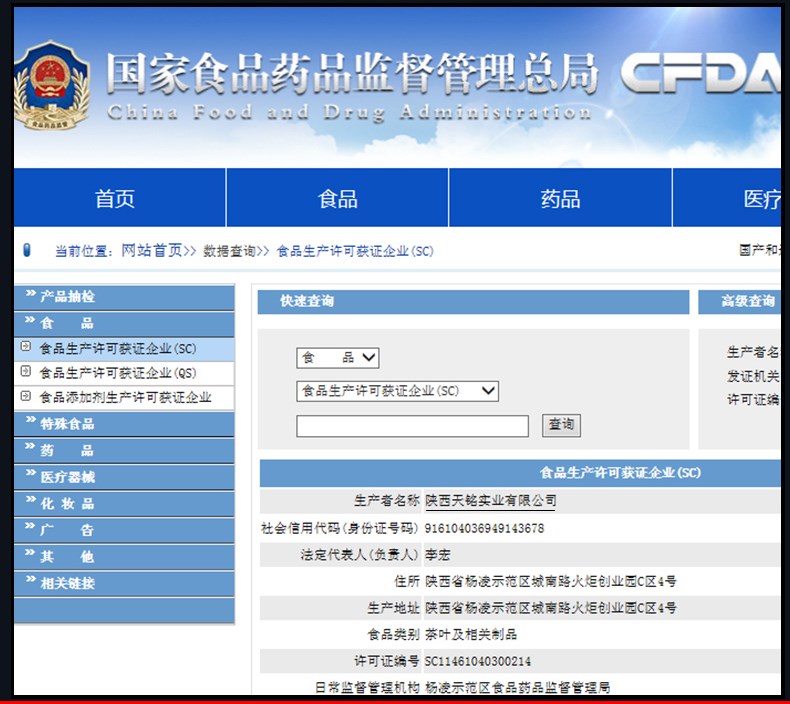Image resolution: width=790 pixels, height=704 pixels.
Task: Follow the 数据查询 breadcrumb link
Action: tap(229, 251)
